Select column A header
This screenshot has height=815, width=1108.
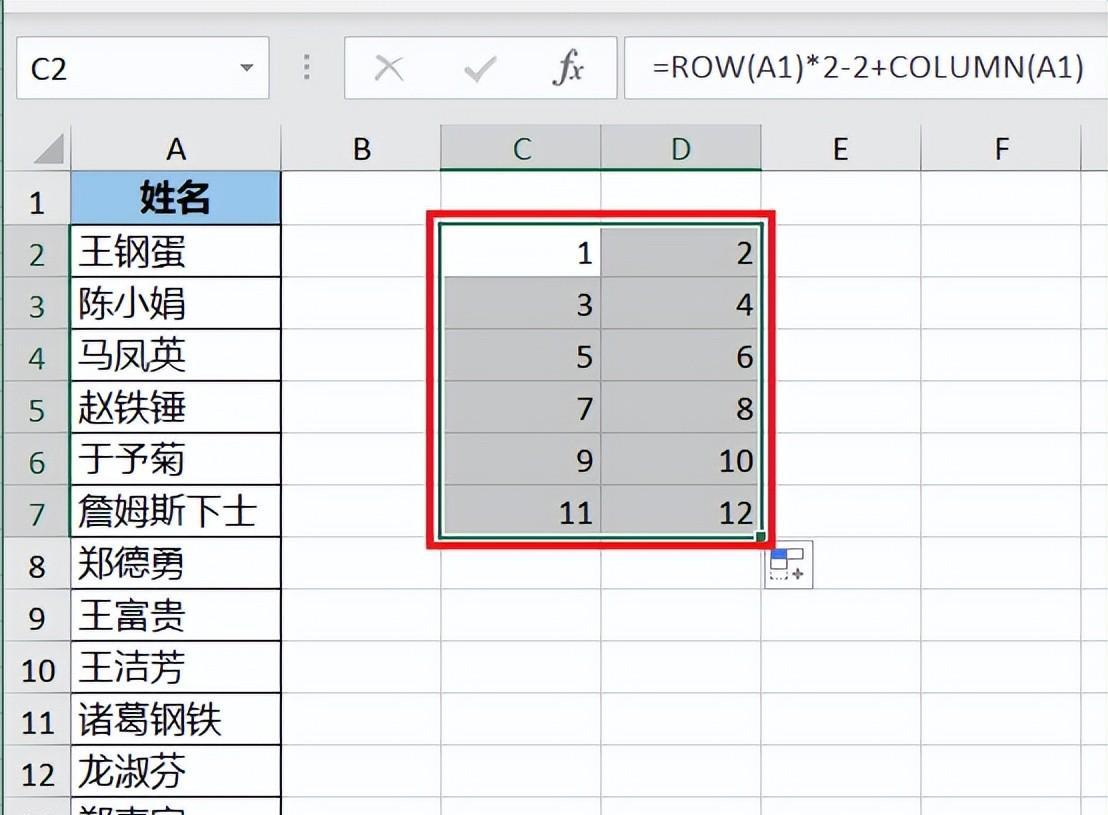pos(176,148)
